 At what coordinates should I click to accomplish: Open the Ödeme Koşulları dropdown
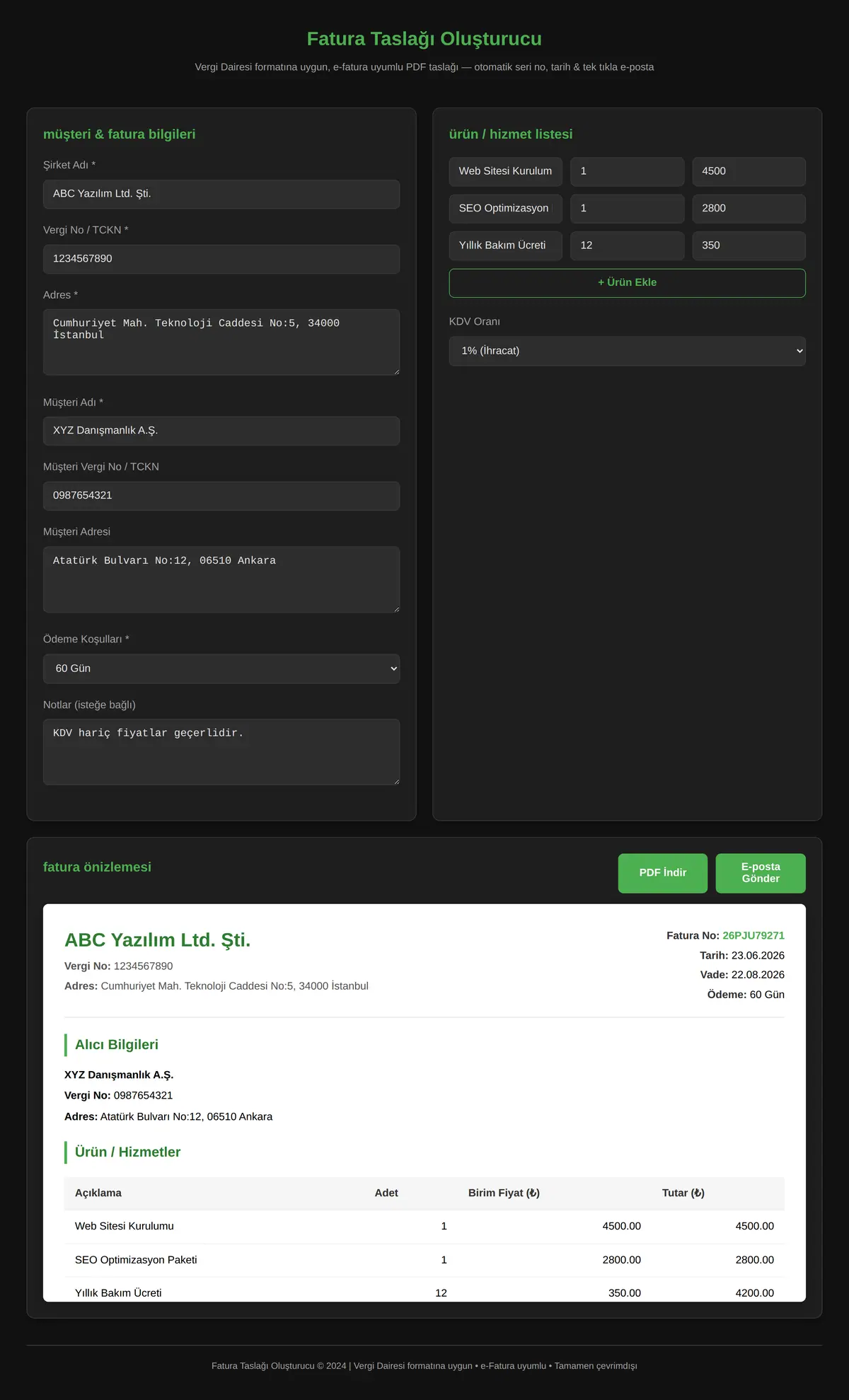pos(221,669)
